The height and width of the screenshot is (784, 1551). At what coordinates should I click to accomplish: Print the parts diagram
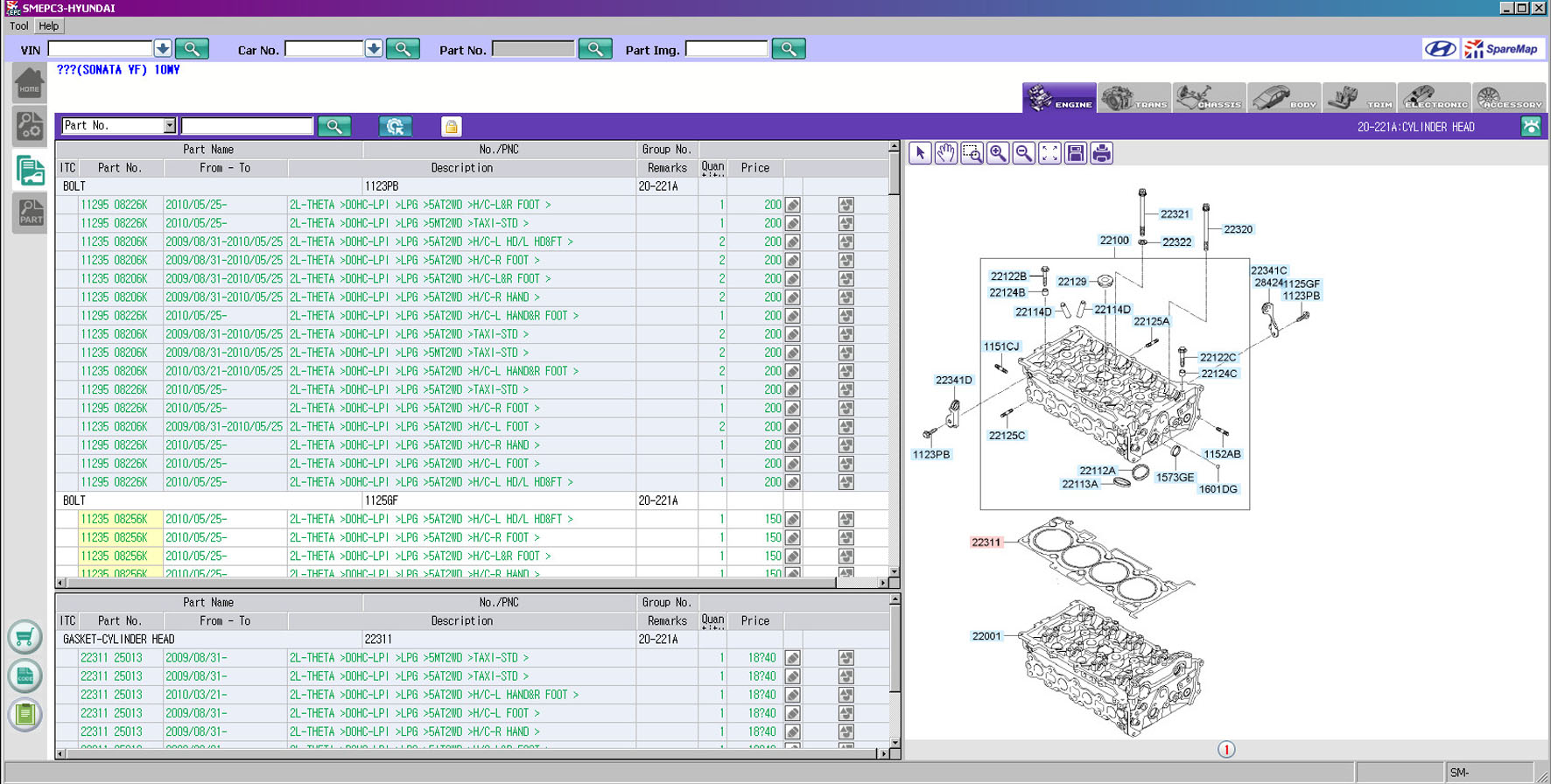coord(1101,153)
